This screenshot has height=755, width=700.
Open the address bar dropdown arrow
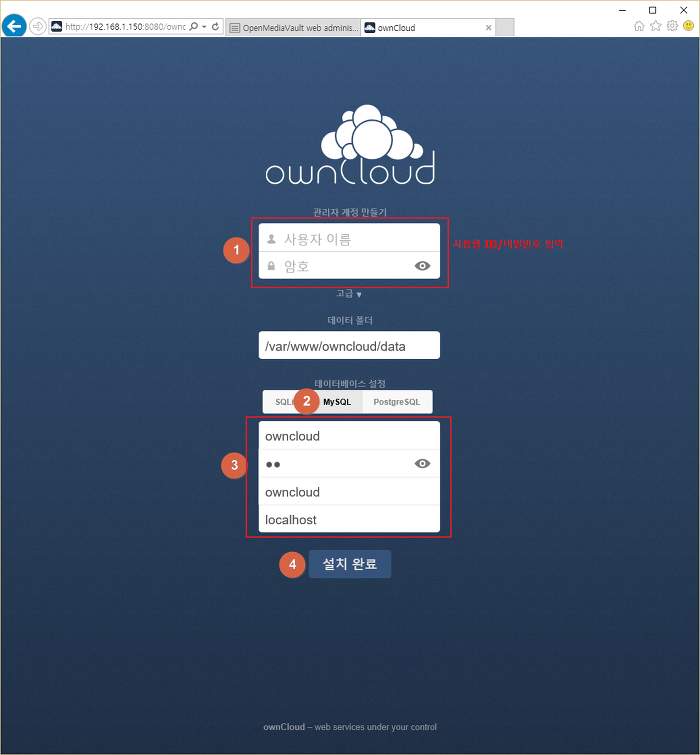(204, 27)
